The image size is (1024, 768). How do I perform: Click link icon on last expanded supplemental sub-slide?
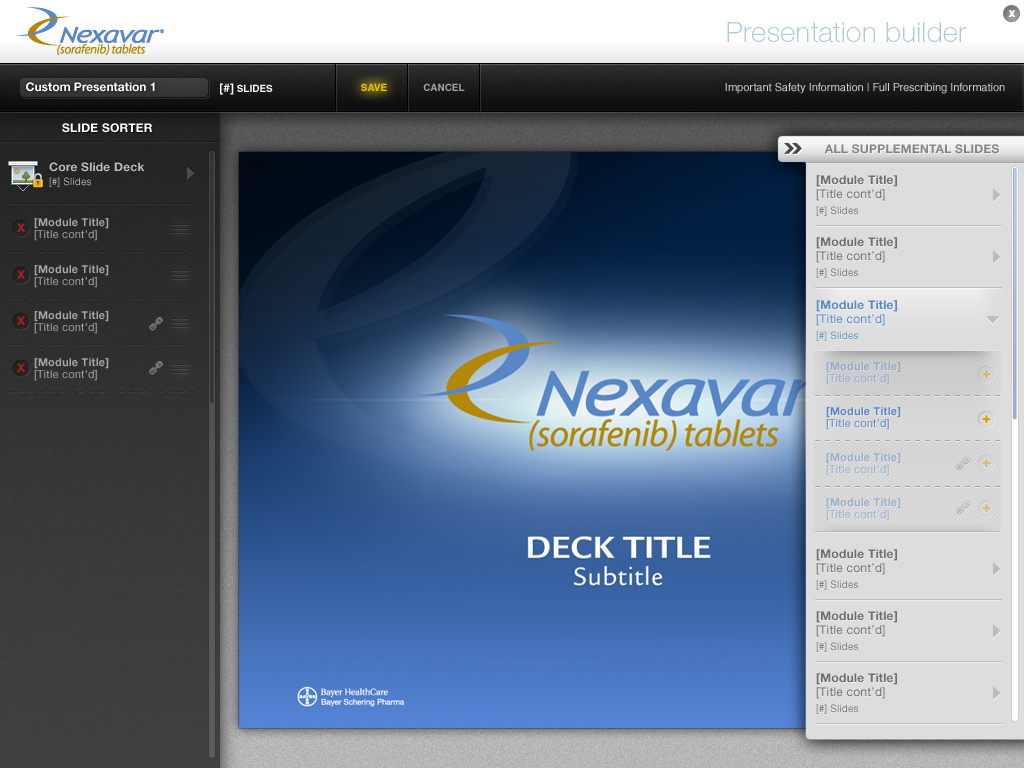coord(962,508)
